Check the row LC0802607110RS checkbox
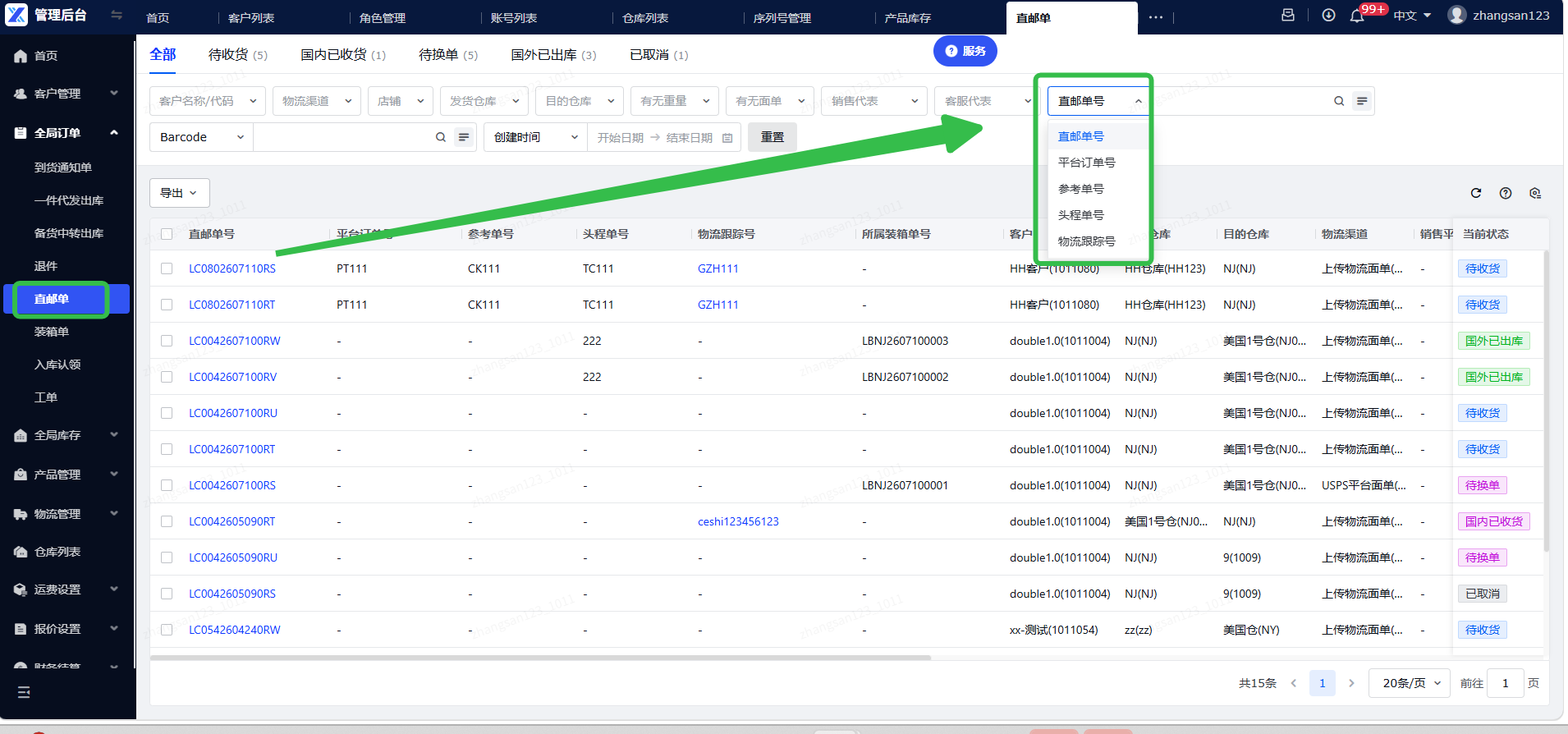 [x=167, y=268]
